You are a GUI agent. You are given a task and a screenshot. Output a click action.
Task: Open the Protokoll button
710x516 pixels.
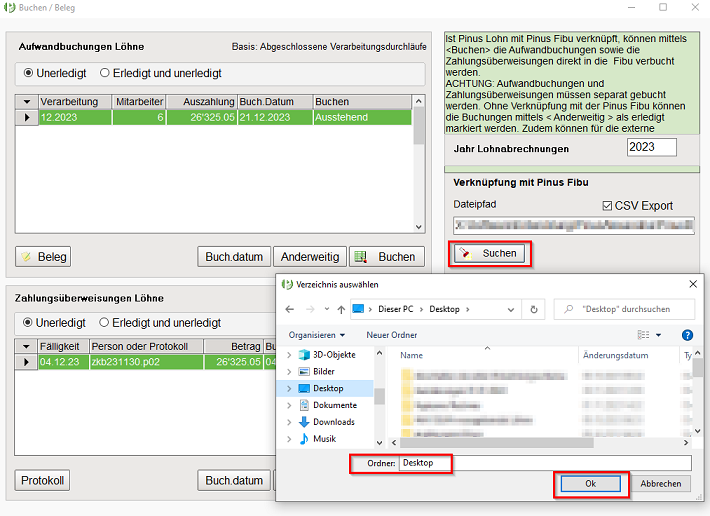pyautogui.click(x=42, y=480)
